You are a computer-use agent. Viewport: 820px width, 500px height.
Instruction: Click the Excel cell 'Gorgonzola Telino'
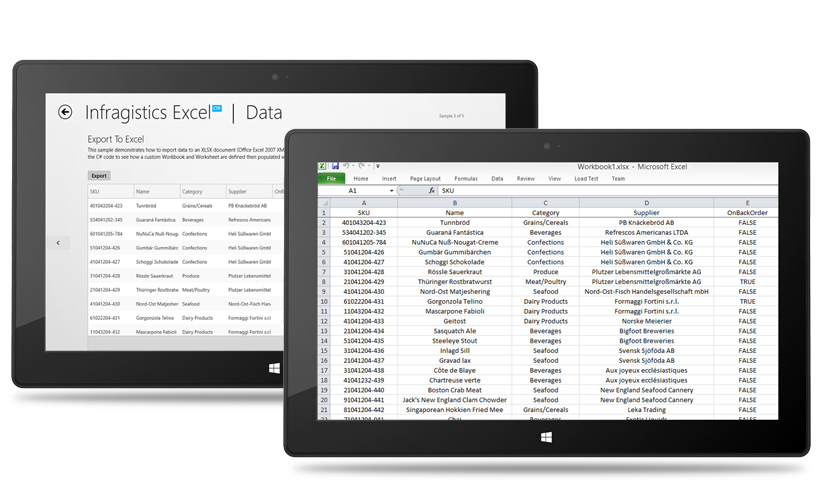454,301
